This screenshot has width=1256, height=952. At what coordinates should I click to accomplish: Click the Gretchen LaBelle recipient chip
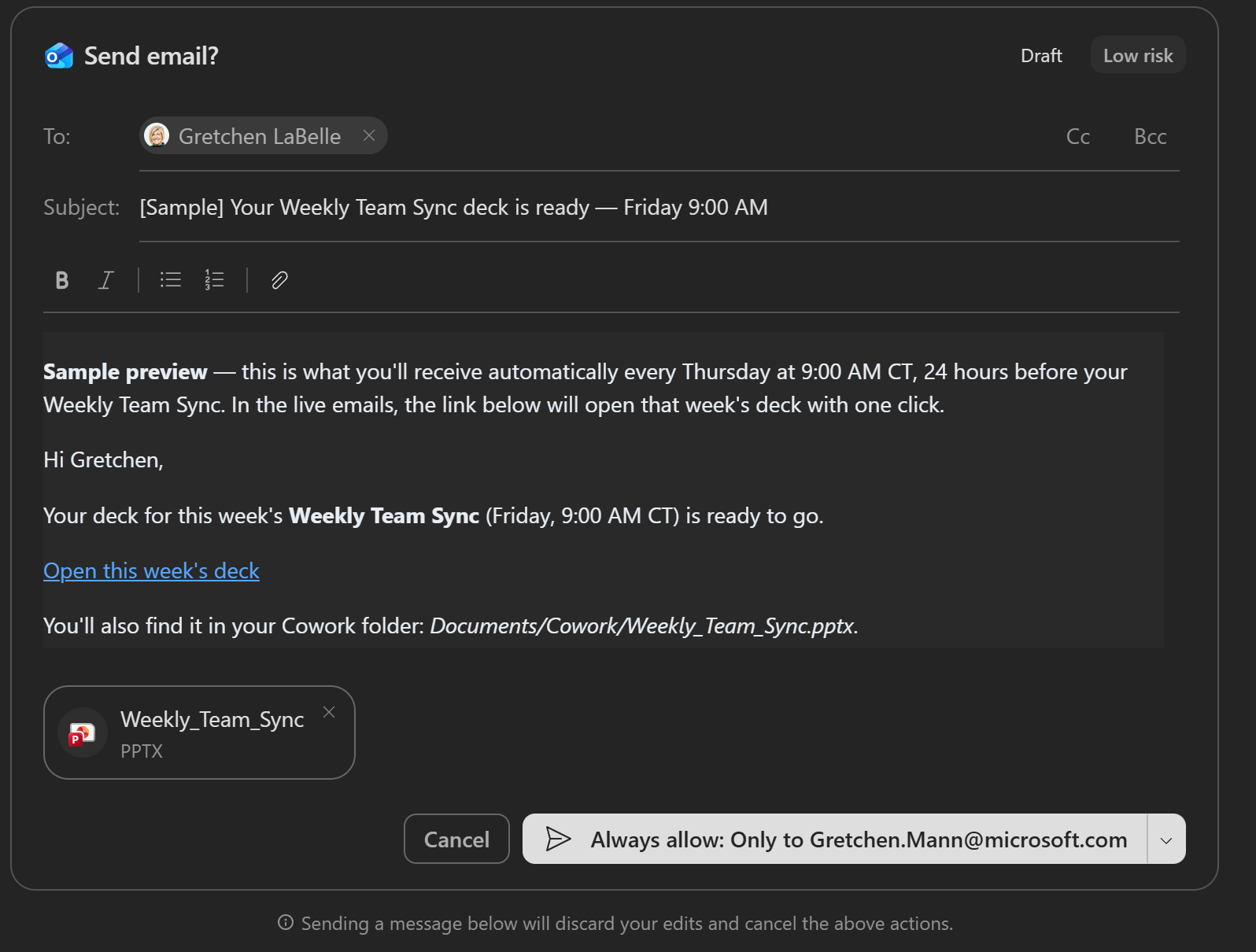[264, 135]
